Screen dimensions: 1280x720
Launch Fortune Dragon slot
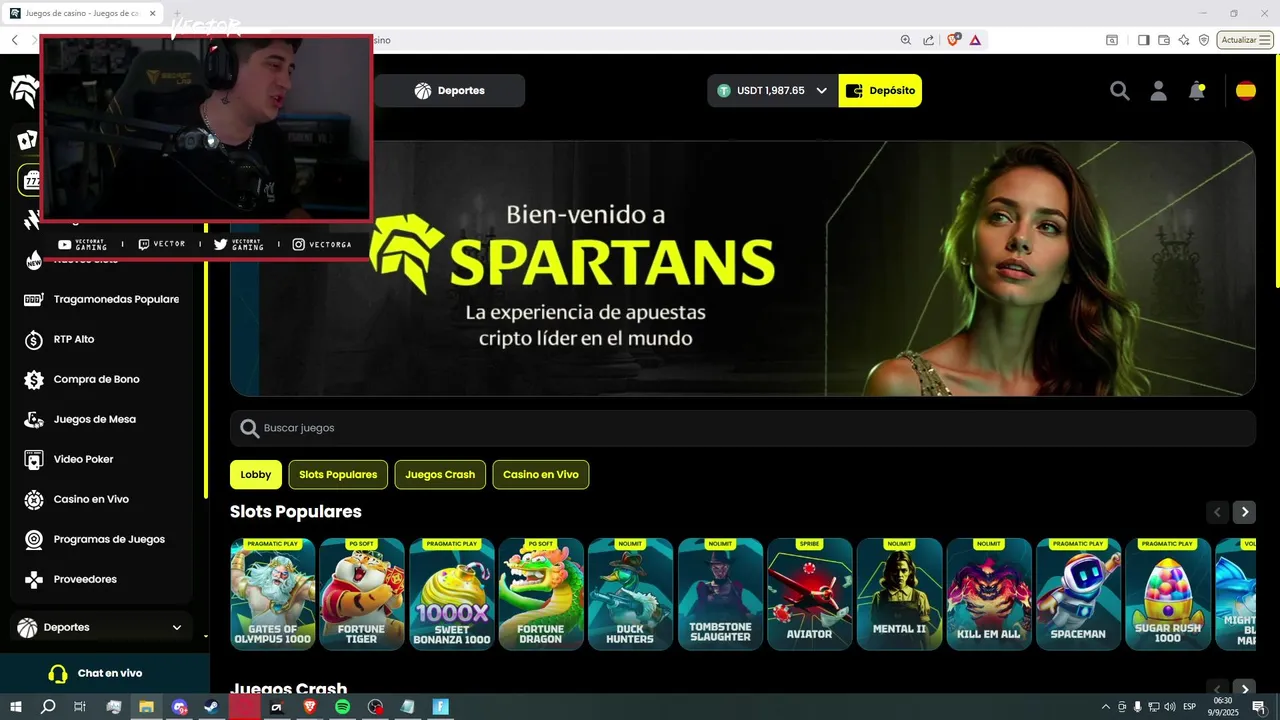[541, 594]
